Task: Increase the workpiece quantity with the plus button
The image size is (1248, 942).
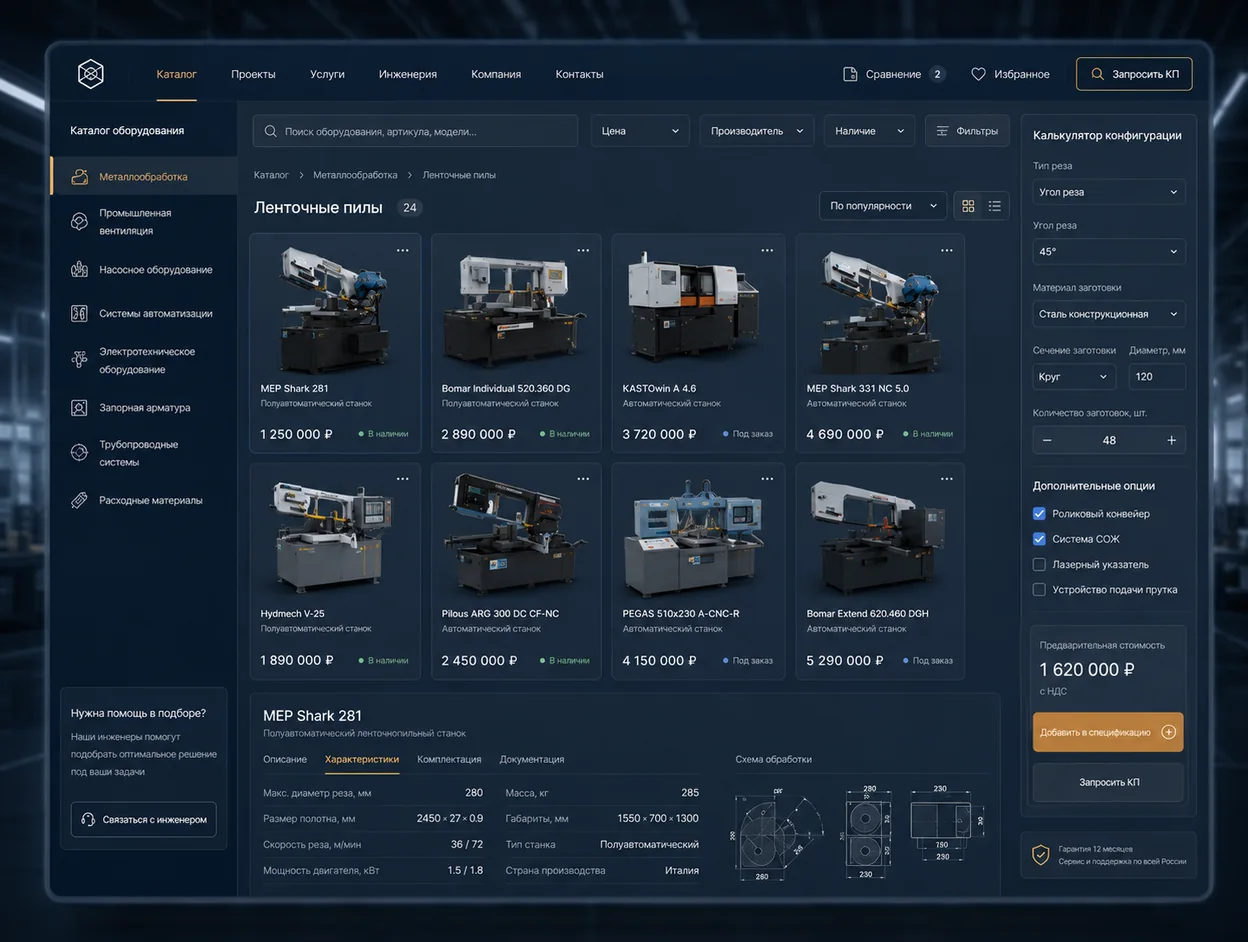Action: click(x=1171, y=440)
